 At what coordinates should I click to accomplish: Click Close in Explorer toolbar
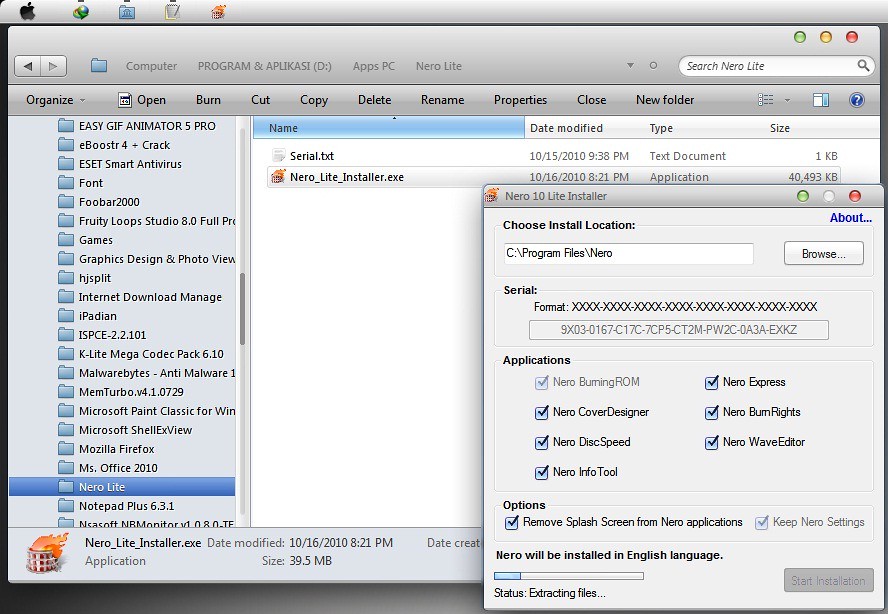(591, 100)
